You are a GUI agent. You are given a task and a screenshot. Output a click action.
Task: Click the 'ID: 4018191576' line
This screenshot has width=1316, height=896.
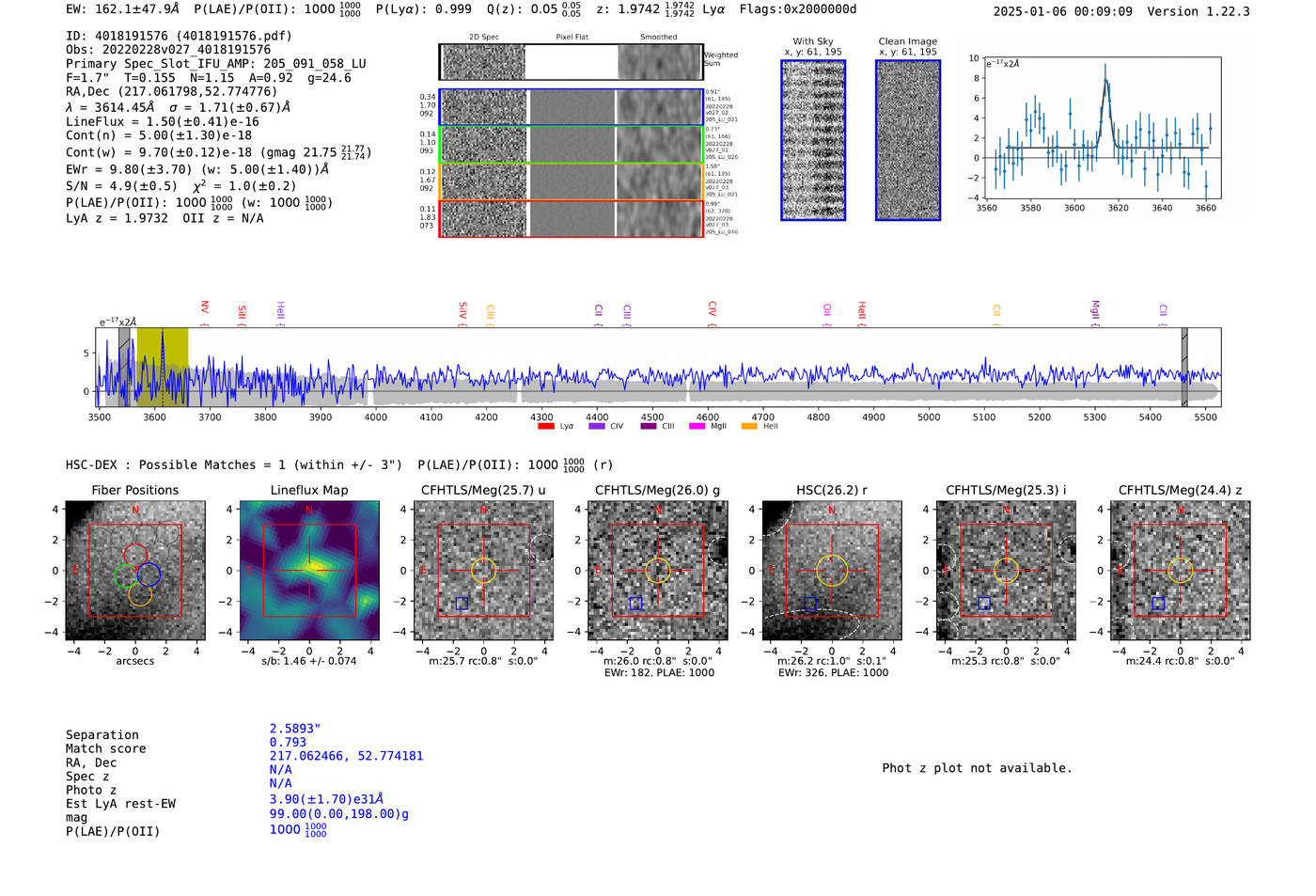click(179, 36)
